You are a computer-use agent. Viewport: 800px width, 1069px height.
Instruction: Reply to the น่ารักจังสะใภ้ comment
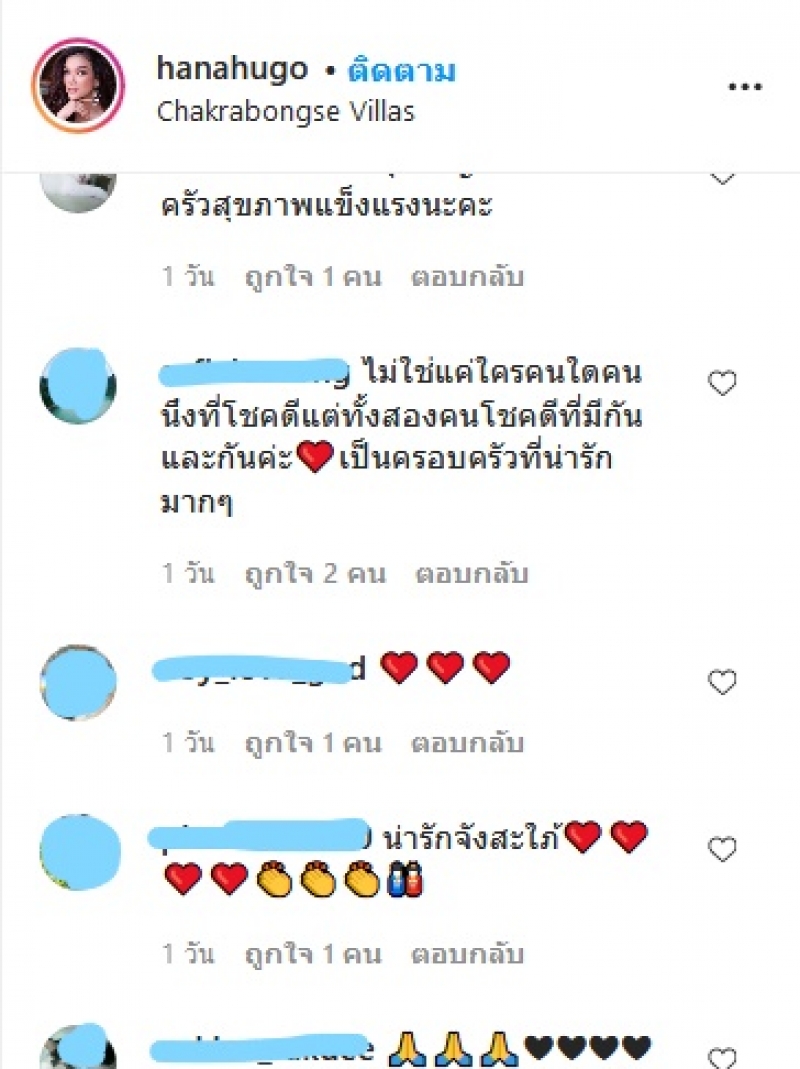tap(466, 953)
